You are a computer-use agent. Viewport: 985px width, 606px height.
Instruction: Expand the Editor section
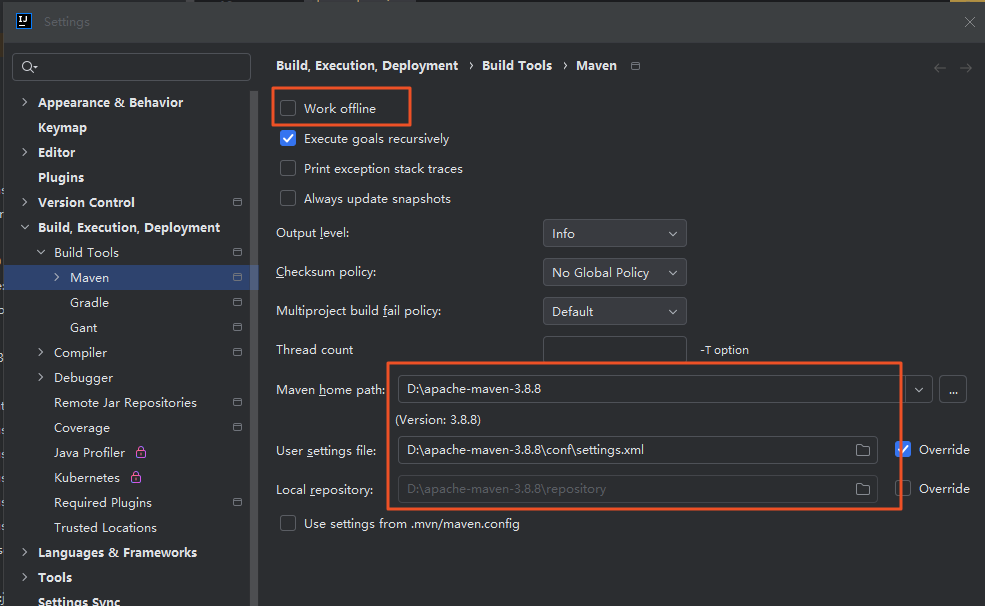(24, 152)
